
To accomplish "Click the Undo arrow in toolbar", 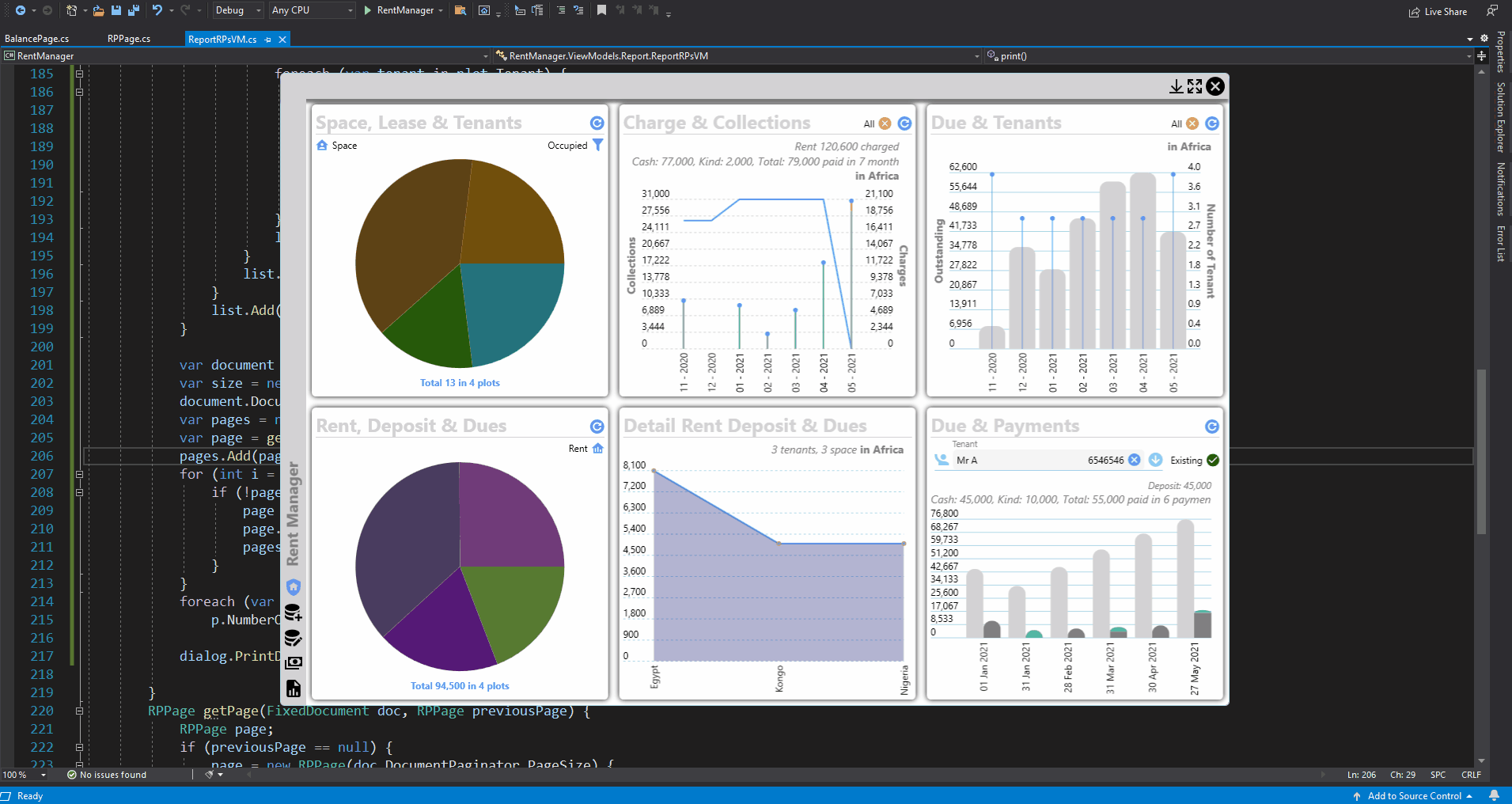I will pos(157,10).
